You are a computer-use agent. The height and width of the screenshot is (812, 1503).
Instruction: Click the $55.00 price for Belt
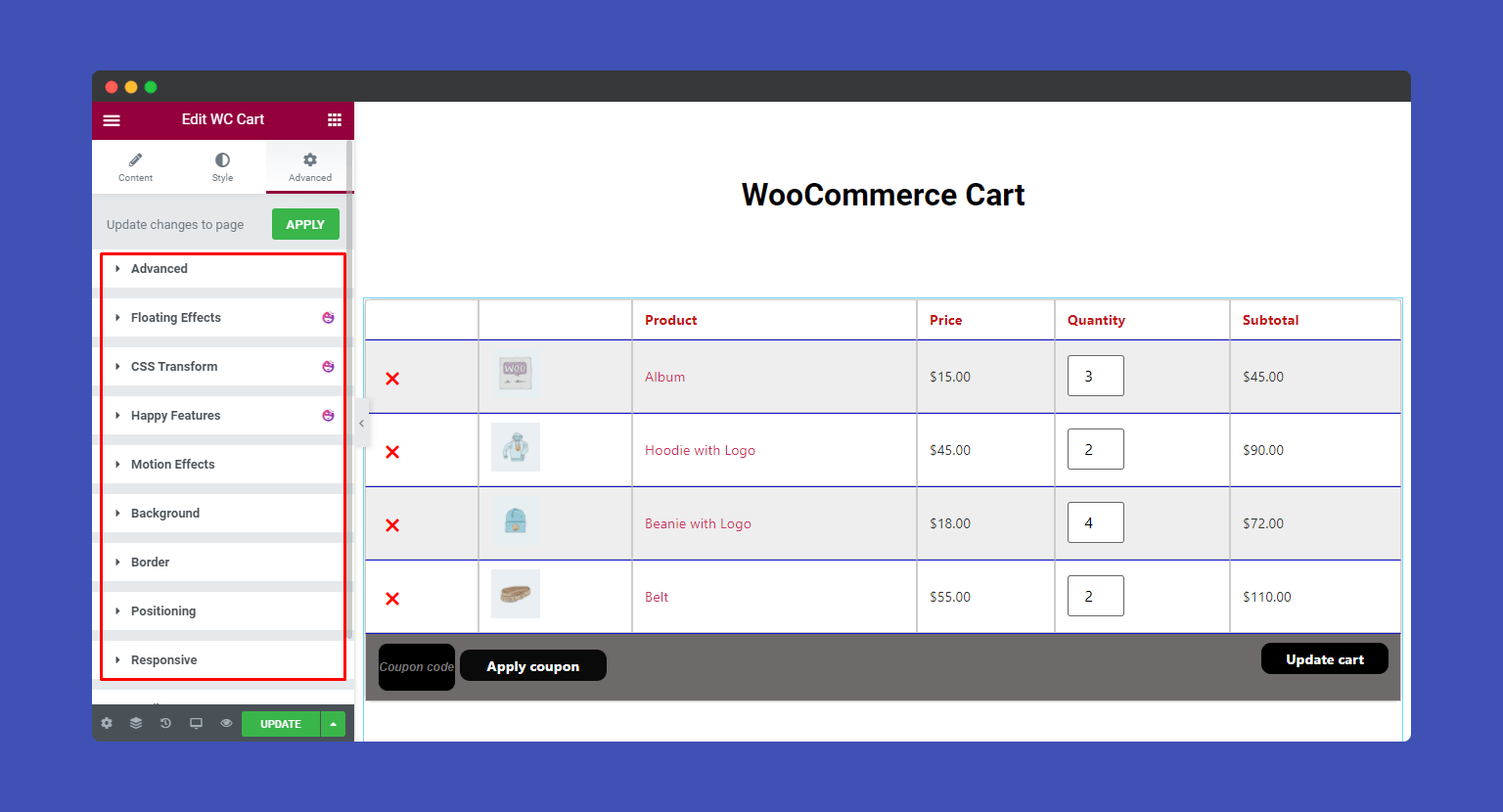tap(950, 597)
